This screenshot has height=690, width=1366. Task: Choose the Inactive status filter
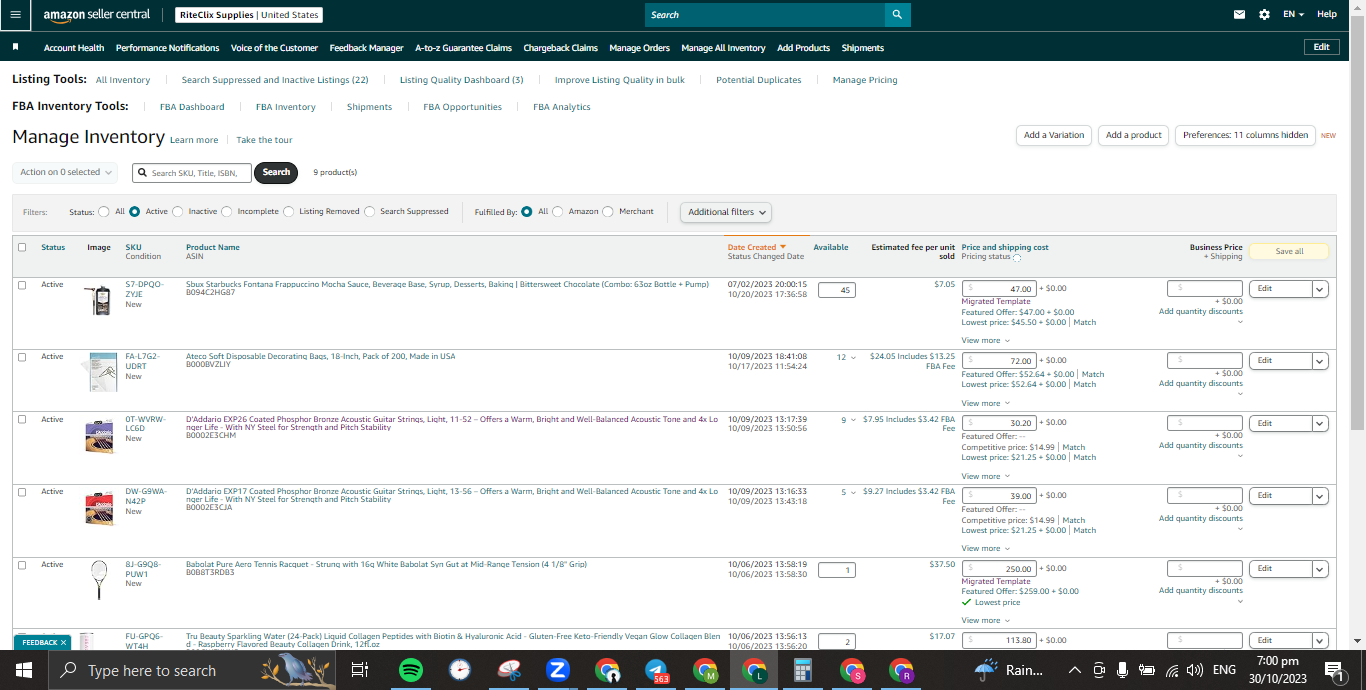click(178, 212)
